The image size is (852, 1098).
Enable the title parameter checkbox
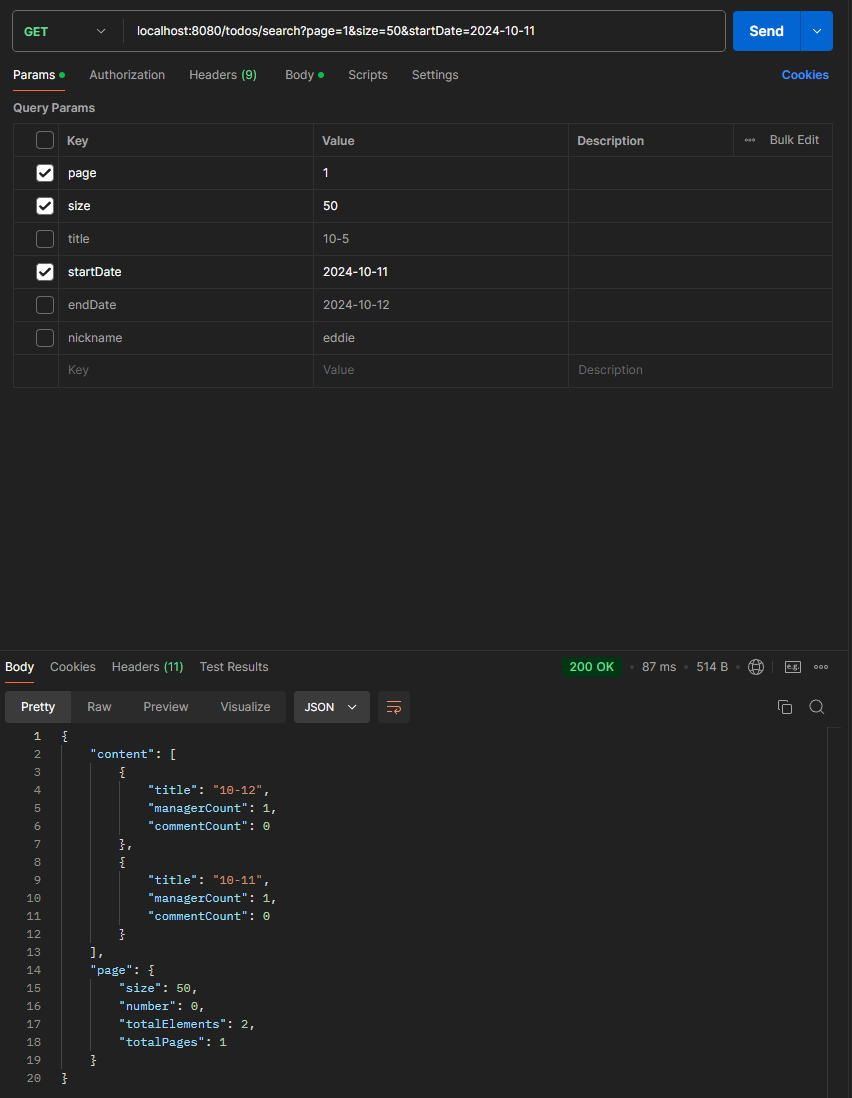pyautogui.click(x=45, y=239)
